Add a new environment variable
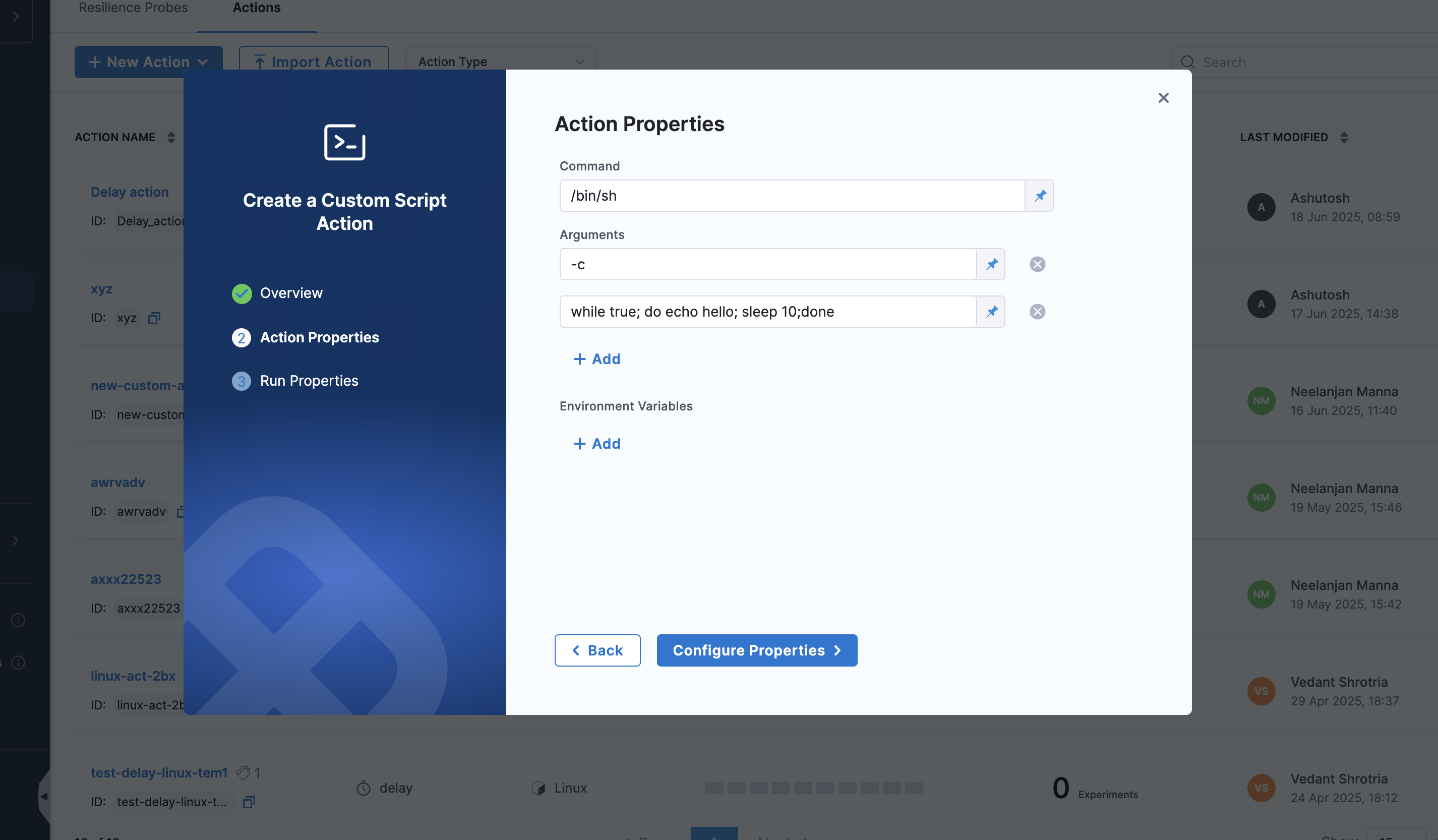 tap(596, 443)
